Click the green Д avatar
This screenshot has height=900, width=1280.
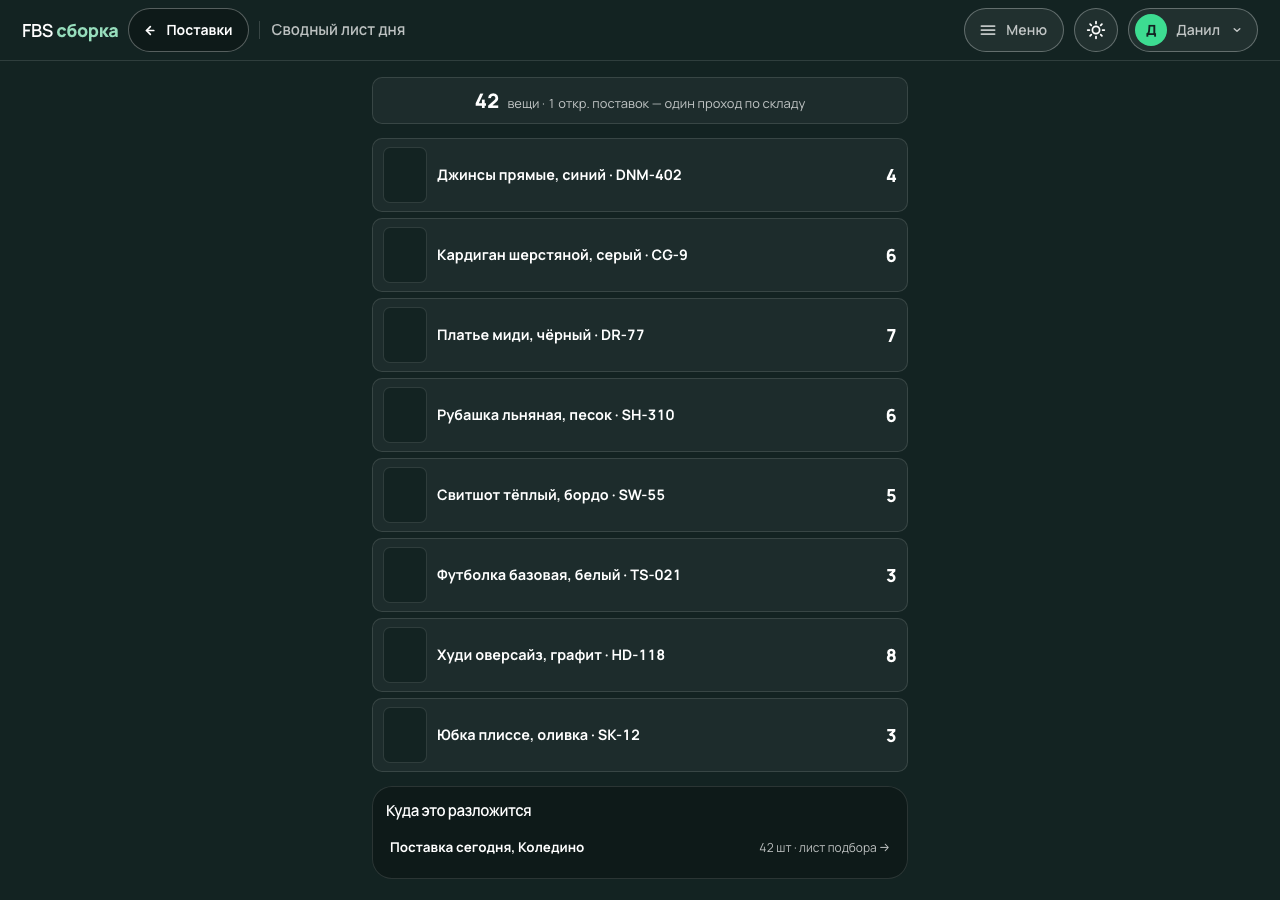[x=1151, y=30]
